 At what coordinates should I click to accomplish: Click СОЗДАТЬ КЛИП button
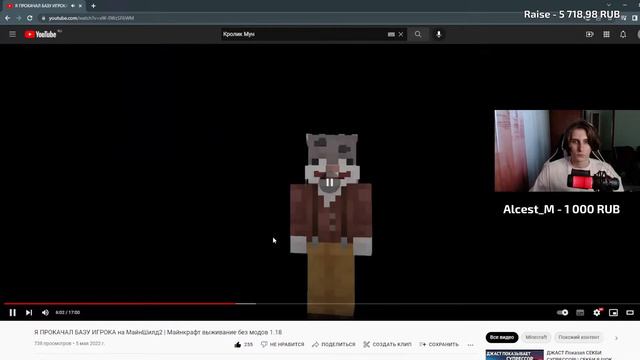[x=387, y=344]
